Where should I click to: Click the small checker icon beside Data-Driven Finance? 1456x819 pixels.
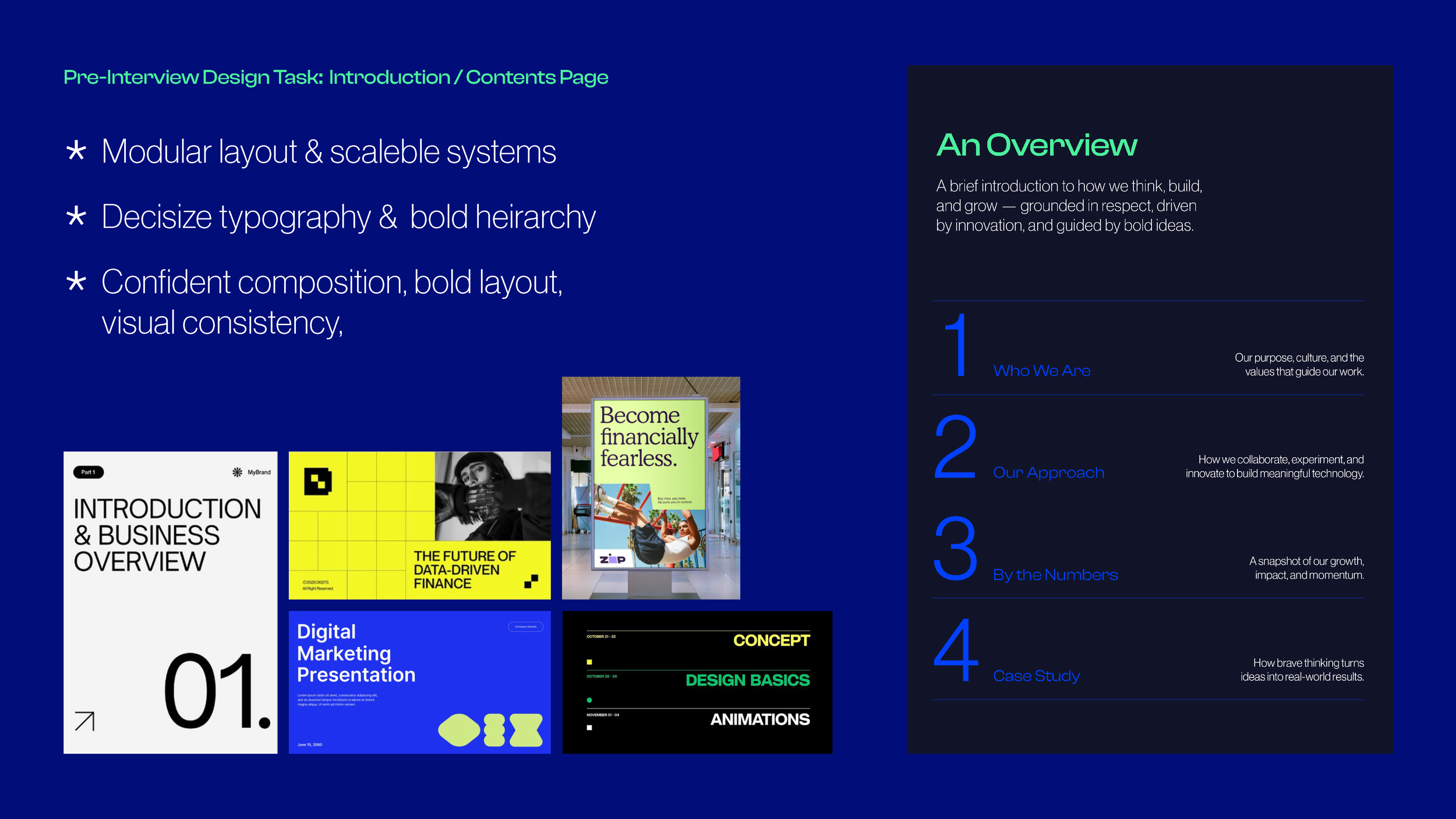click(x=531, y=581)
